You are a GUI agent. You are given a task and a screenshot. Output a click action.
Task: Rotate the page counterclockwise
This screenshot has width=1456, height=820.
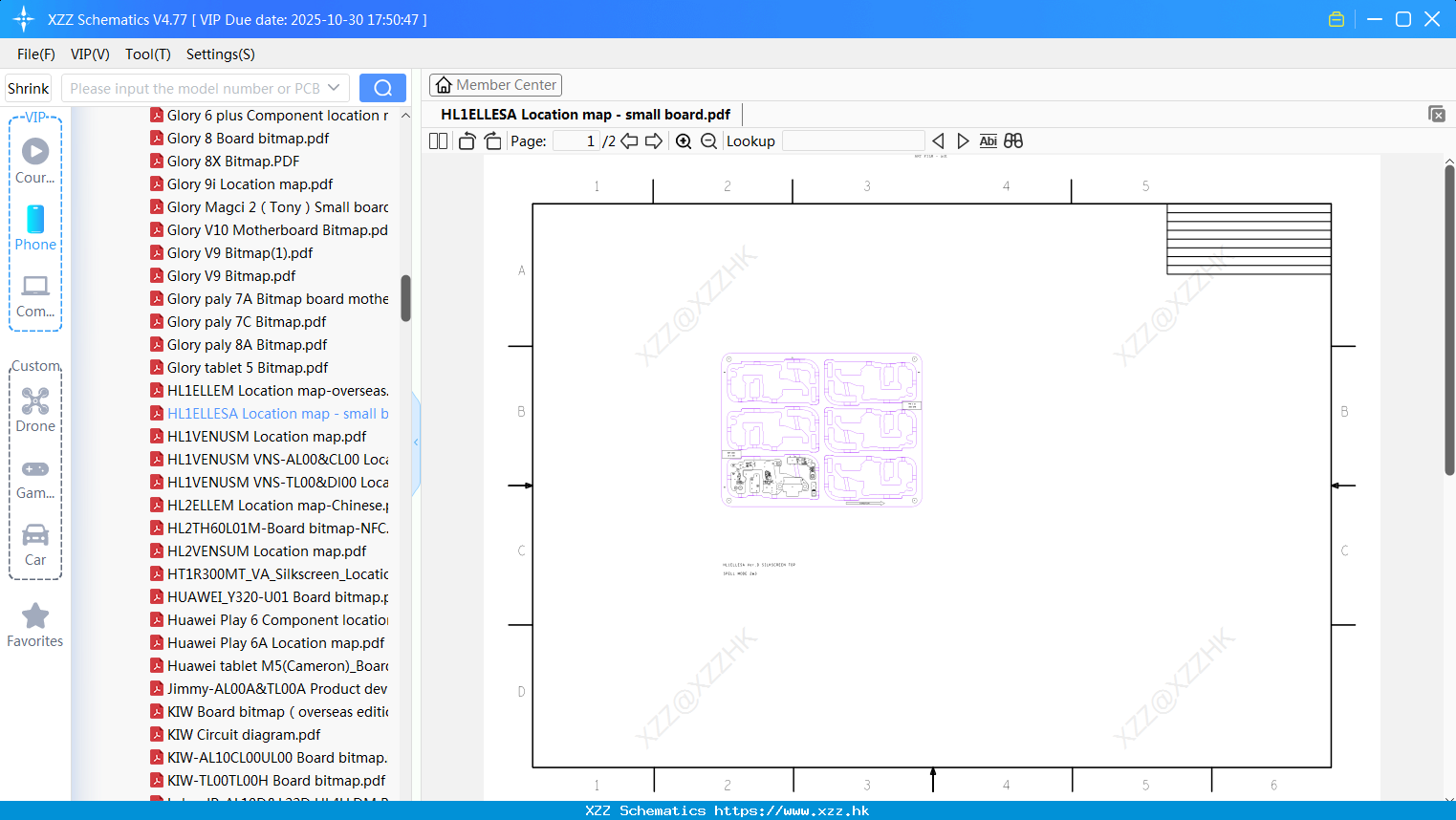(467, 141)
